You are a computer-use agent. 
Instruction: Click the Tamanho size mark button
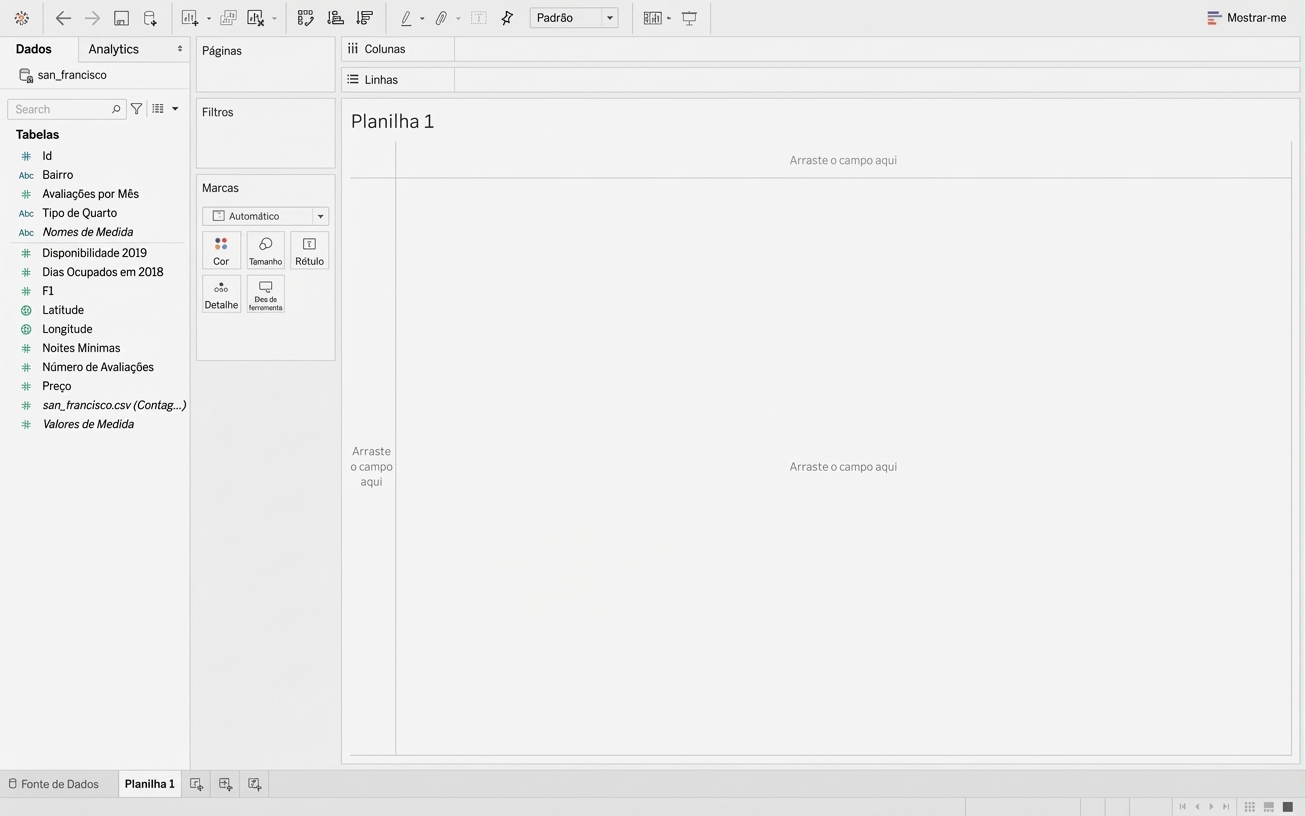tap(265, 250)
